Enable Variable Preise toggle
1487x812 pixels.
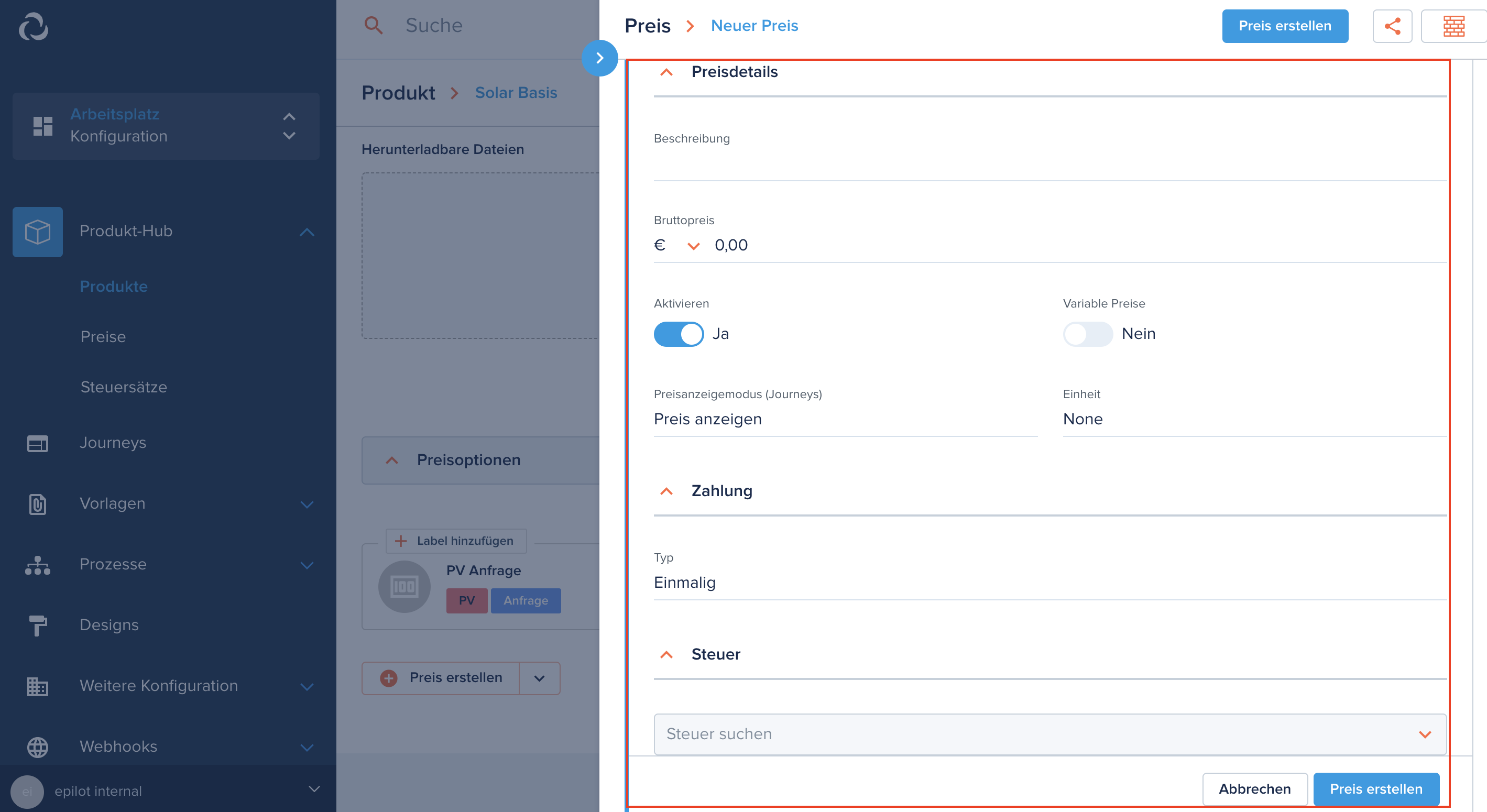click(x=1087, y=332)
